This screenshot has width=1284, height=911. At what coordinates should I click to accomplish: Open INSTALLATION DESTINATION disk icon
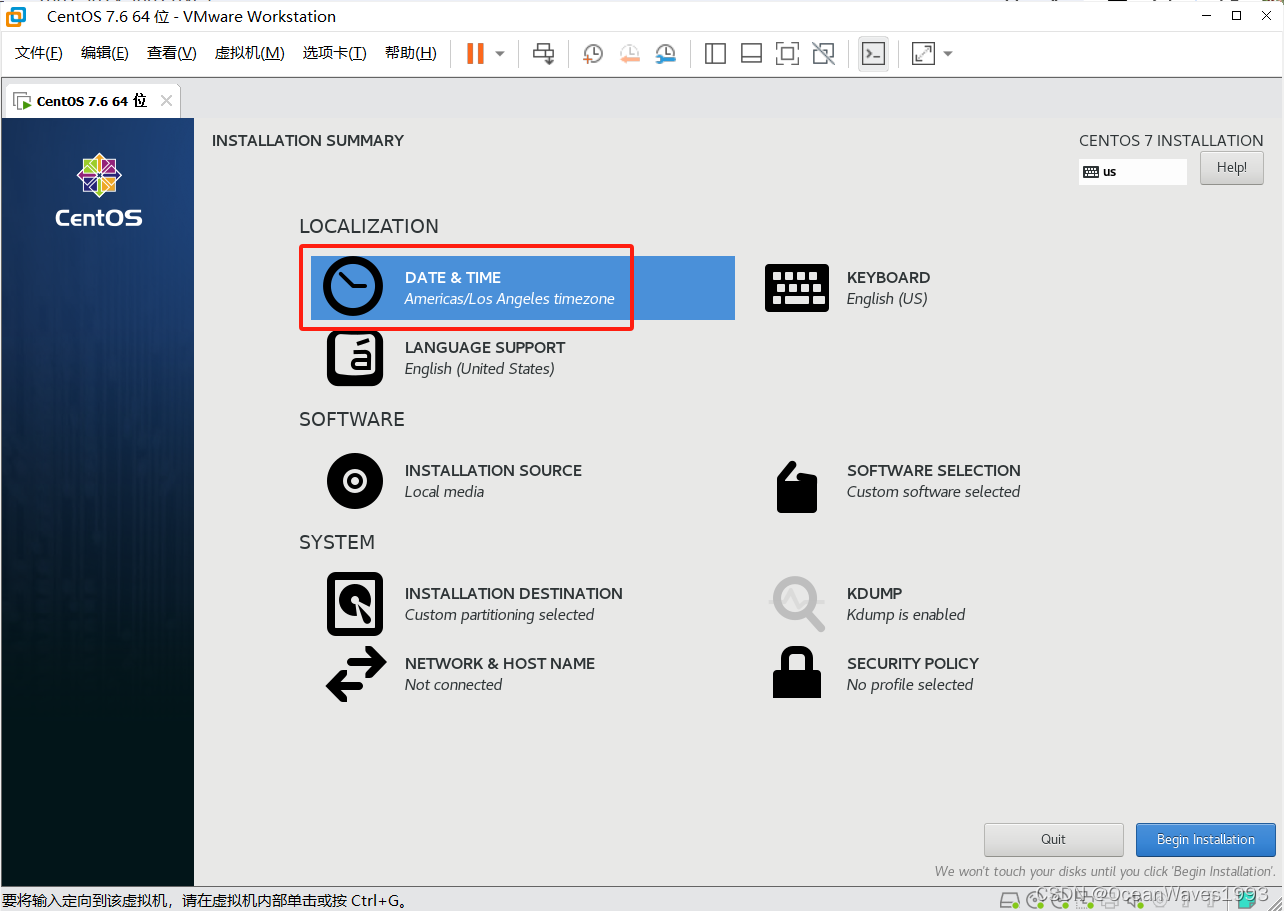point(355,604)
